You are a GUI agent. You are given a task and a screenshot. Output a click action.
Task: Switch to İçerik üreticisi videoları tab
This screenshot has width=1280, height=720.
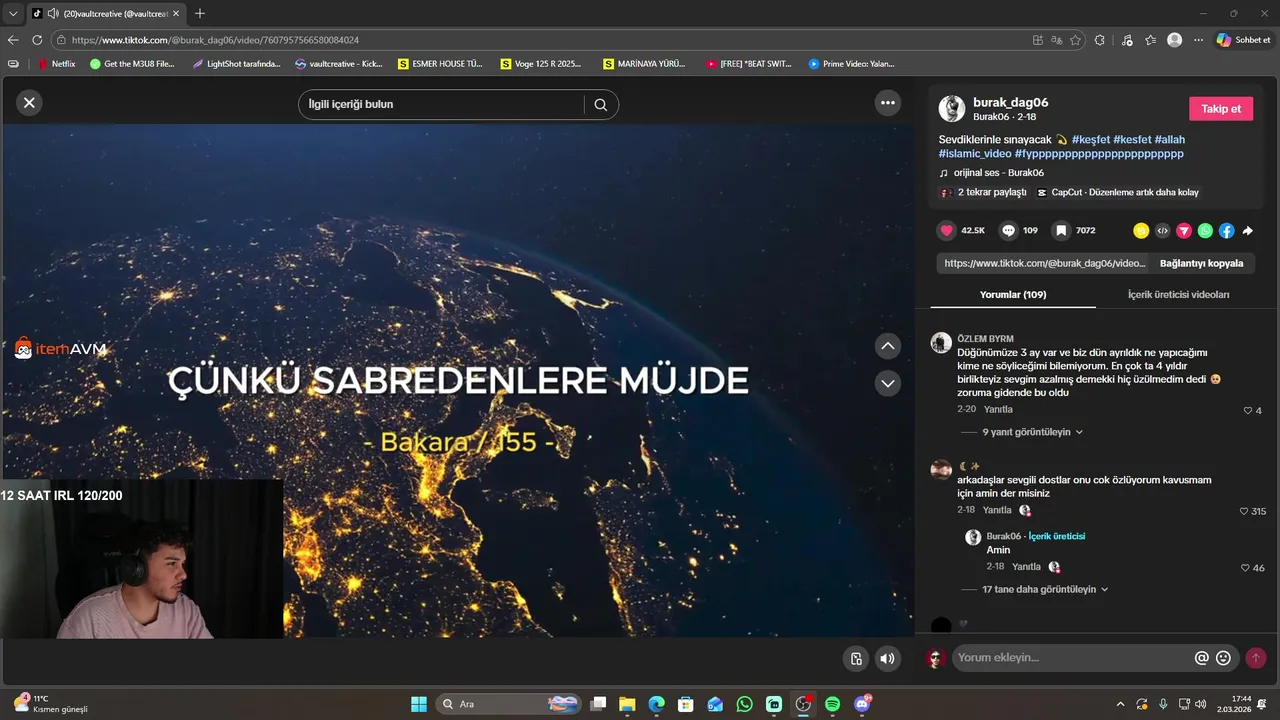tap(1178, 295)
